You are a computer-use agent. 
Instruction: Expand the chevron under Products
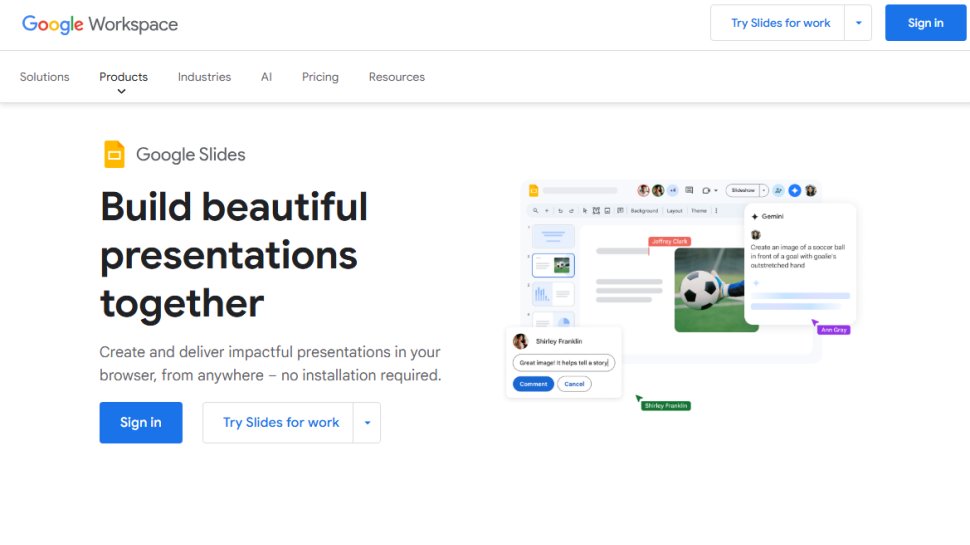click(x=121, y=92)
